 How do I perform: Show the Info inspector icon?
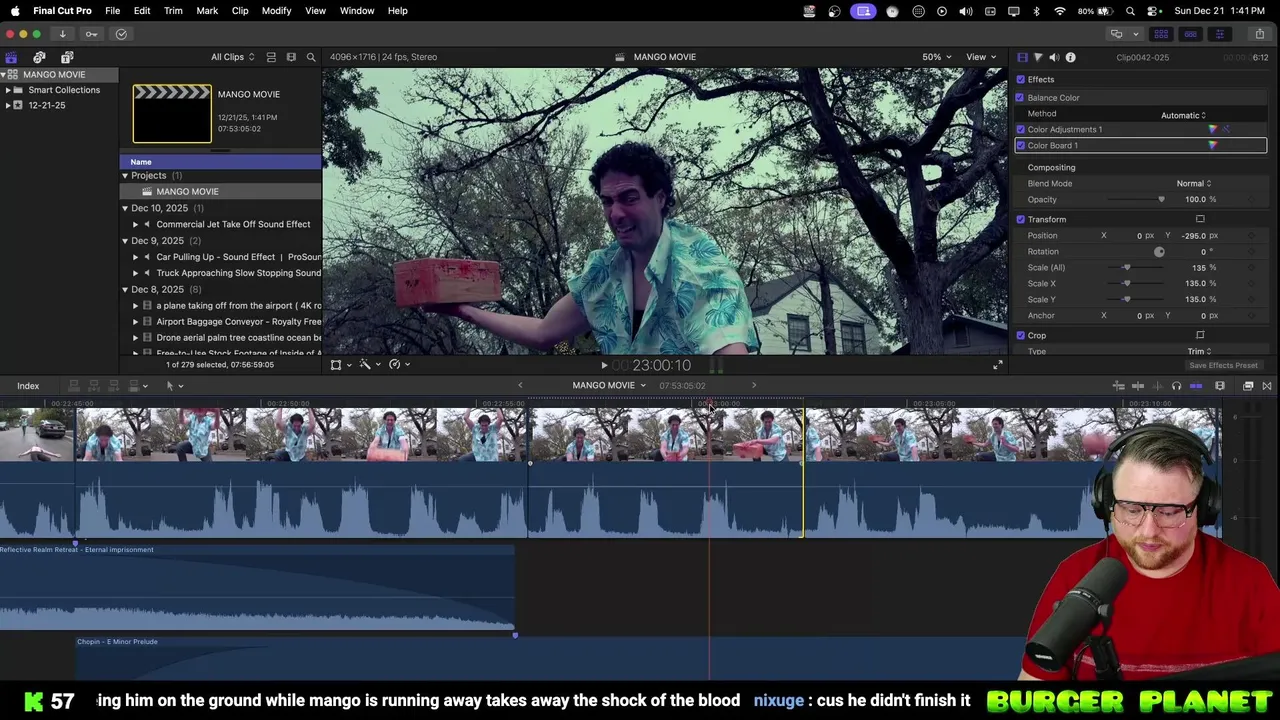point(1070,57)
